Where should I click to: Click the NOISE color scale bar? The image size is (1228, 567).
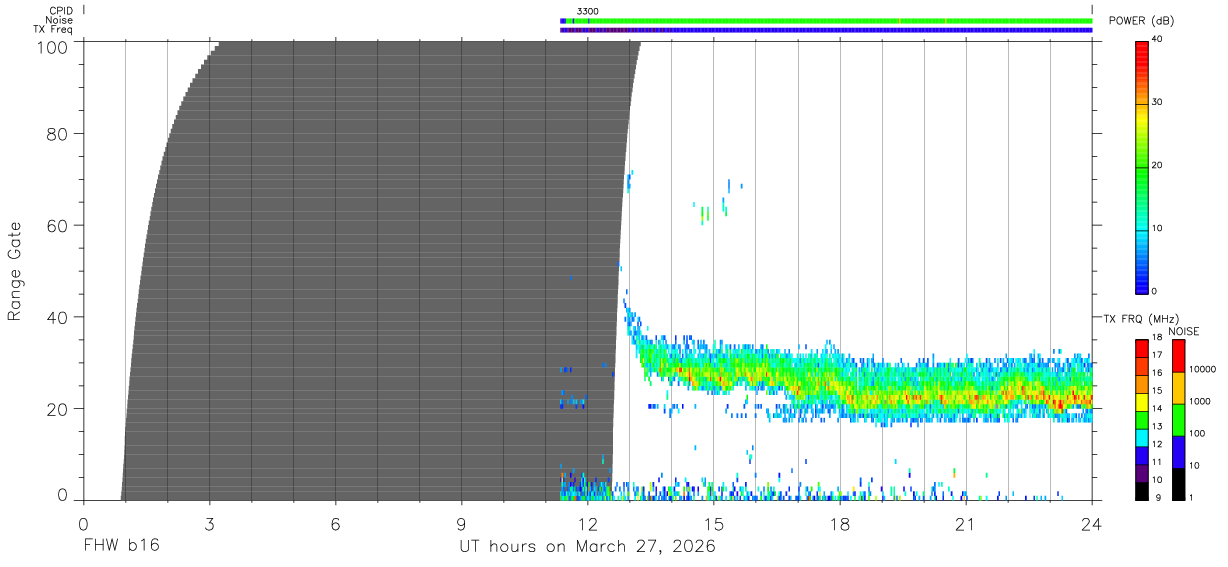point(1178,419)
